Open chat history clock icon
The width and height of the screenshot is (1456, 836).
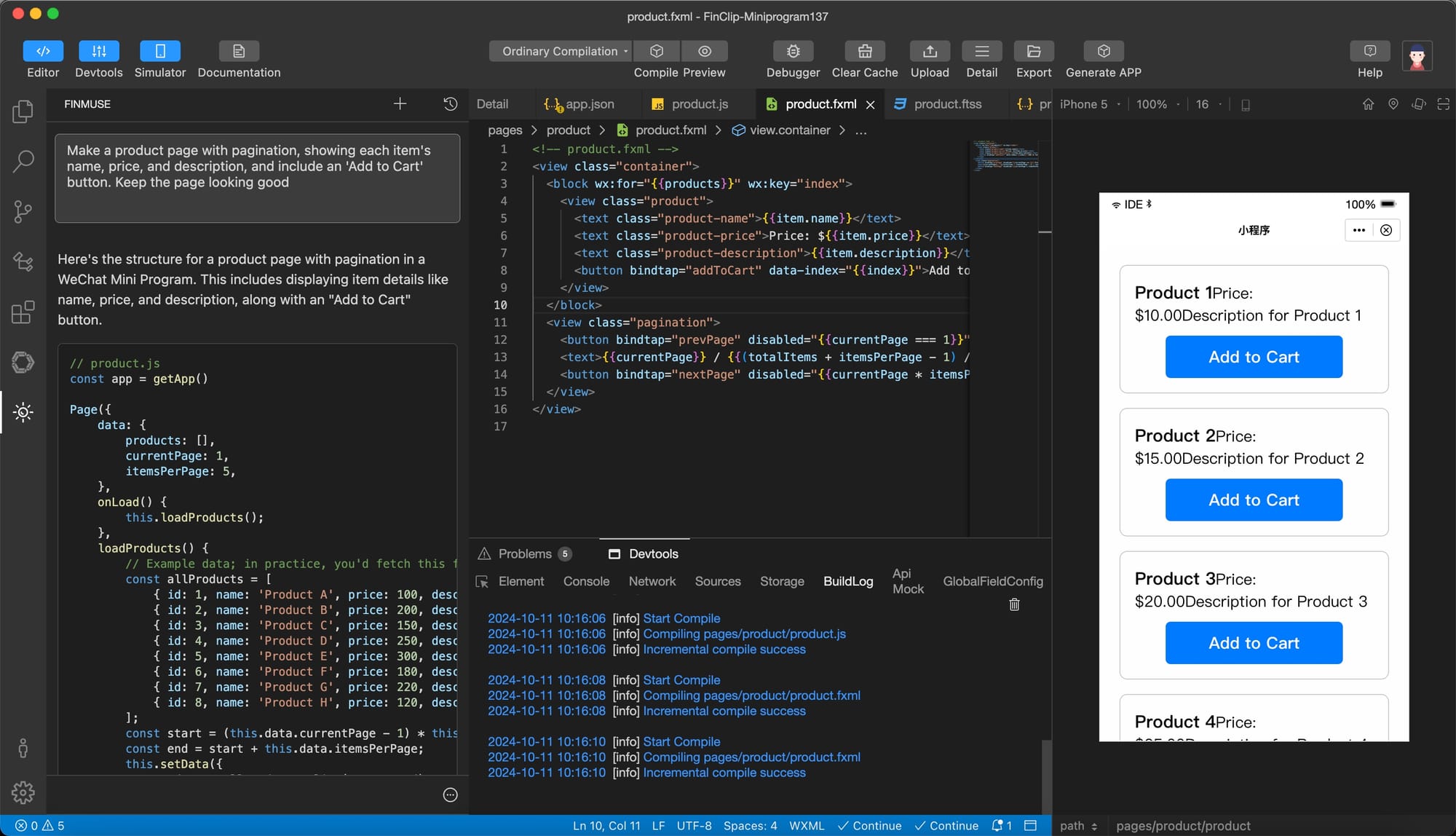(x=450, y=104)
